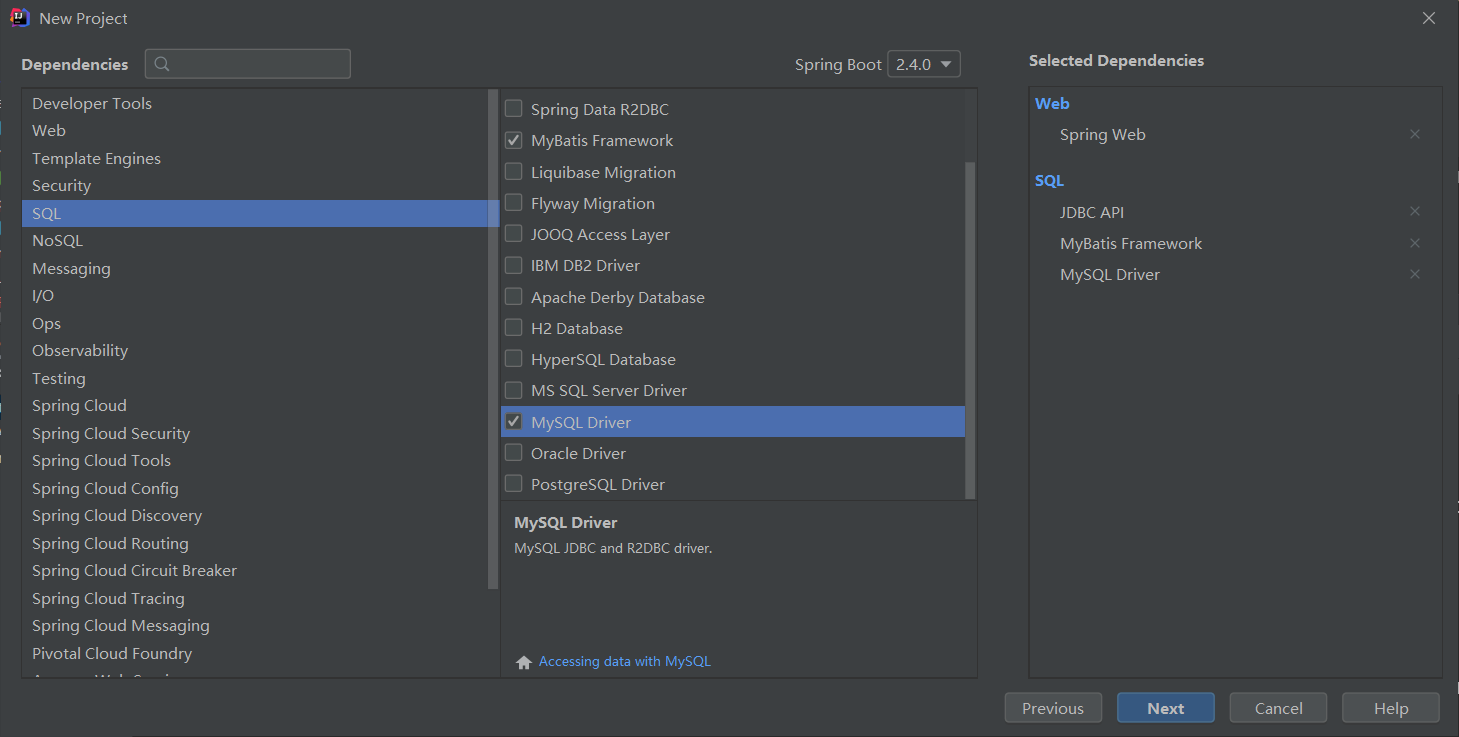Click the SQL heading in Selected Dependencies
The image size is (1459, 737).
click(1049, 181)
